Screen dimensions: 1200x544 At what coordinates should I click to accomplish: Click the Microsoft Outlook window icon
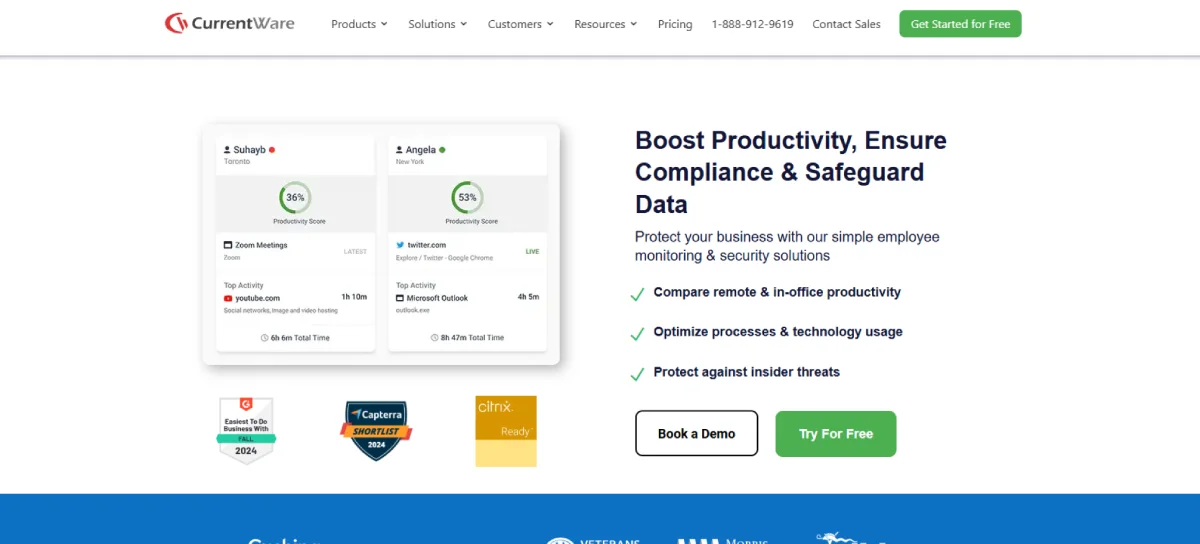click(400, 298)
